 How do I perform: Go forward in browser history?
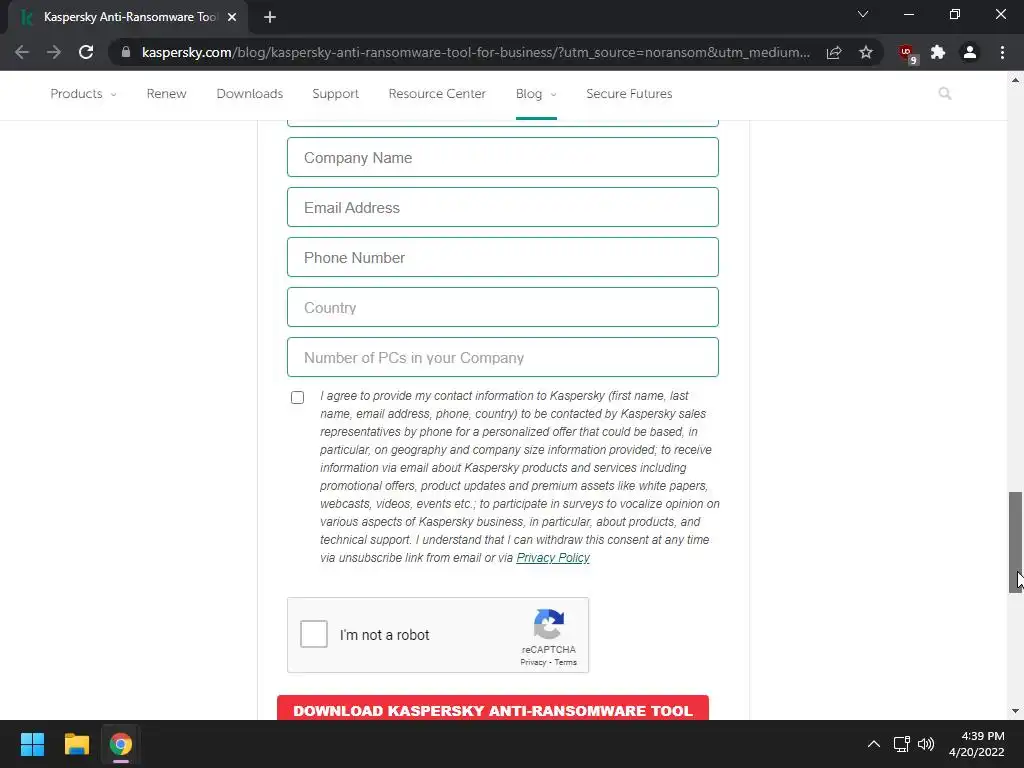point(54,52)
